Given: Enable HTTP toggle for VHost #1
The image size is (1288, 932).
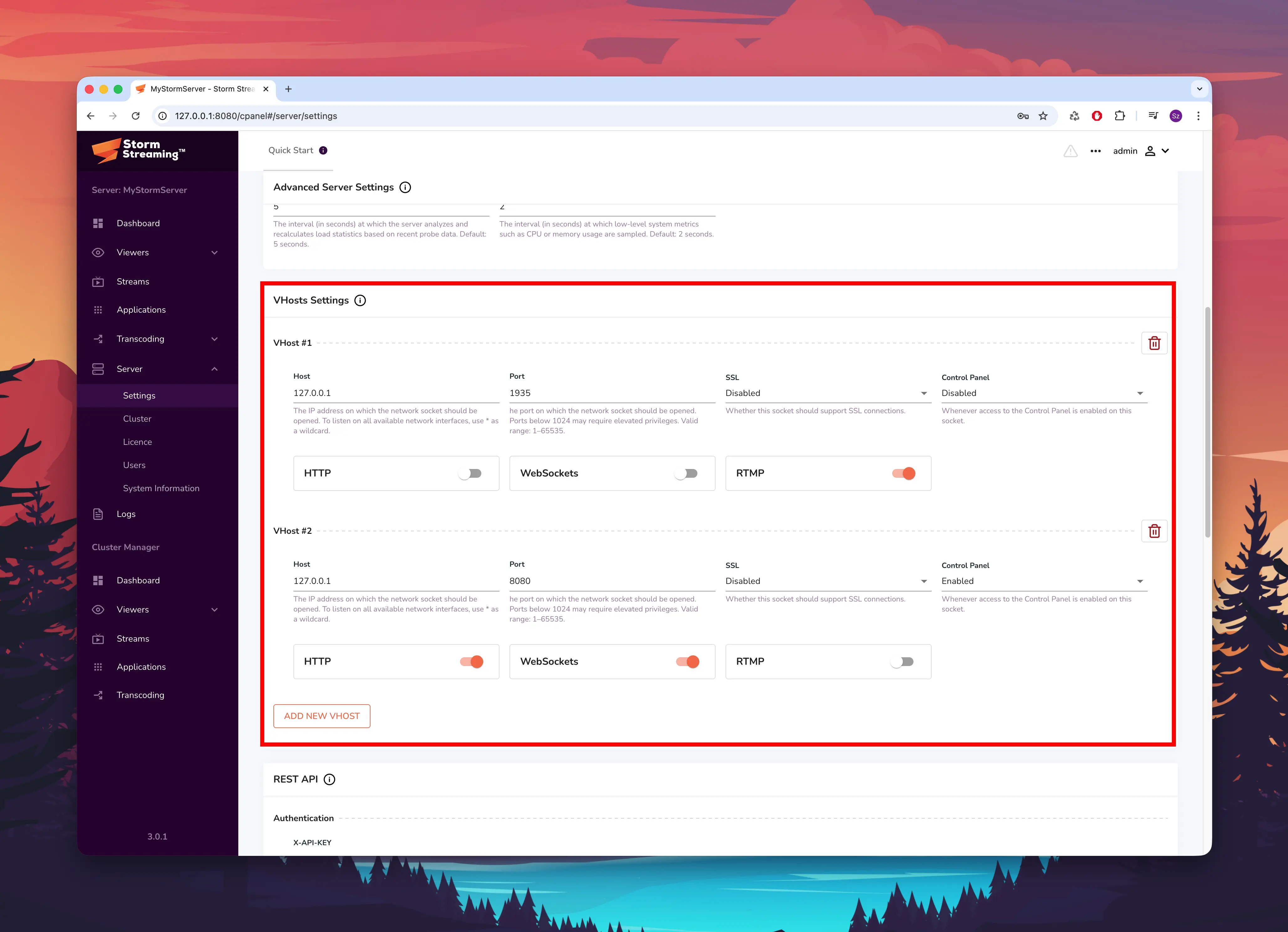Looking at the screenshot, I should [470, 473].
